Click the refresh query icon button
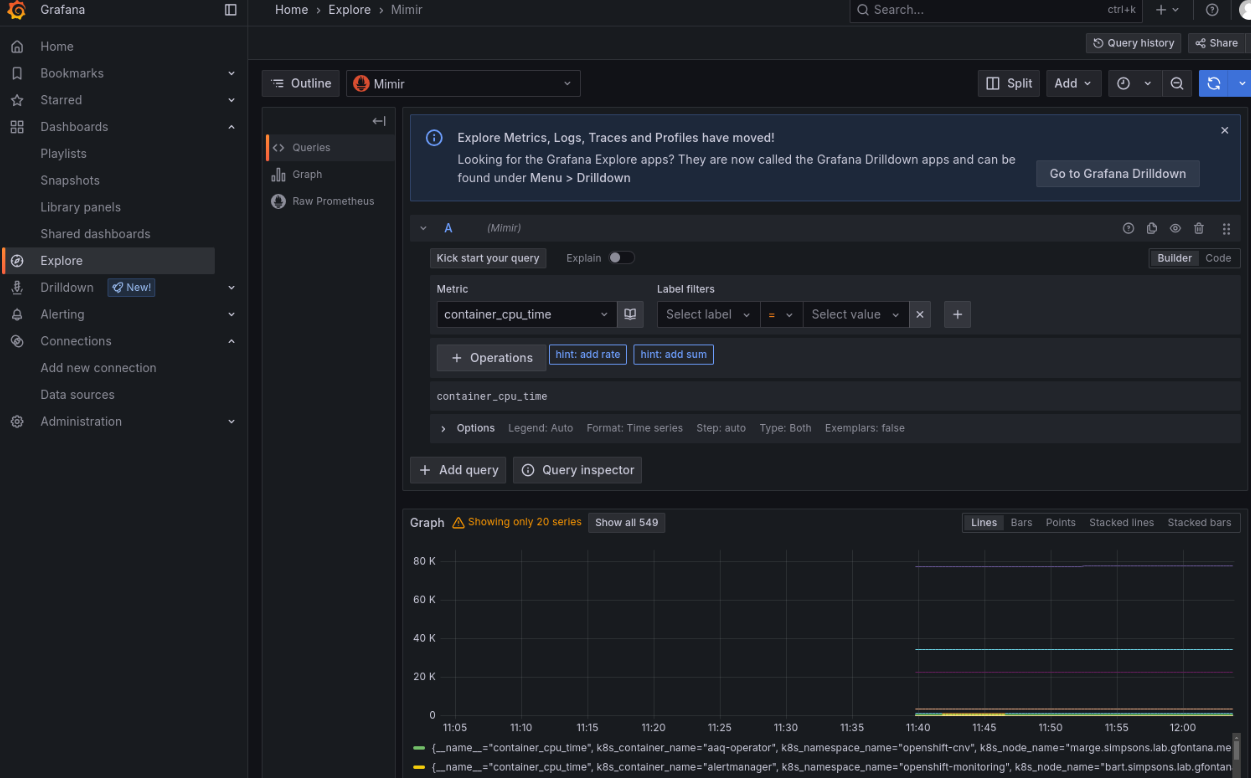 1213,84
